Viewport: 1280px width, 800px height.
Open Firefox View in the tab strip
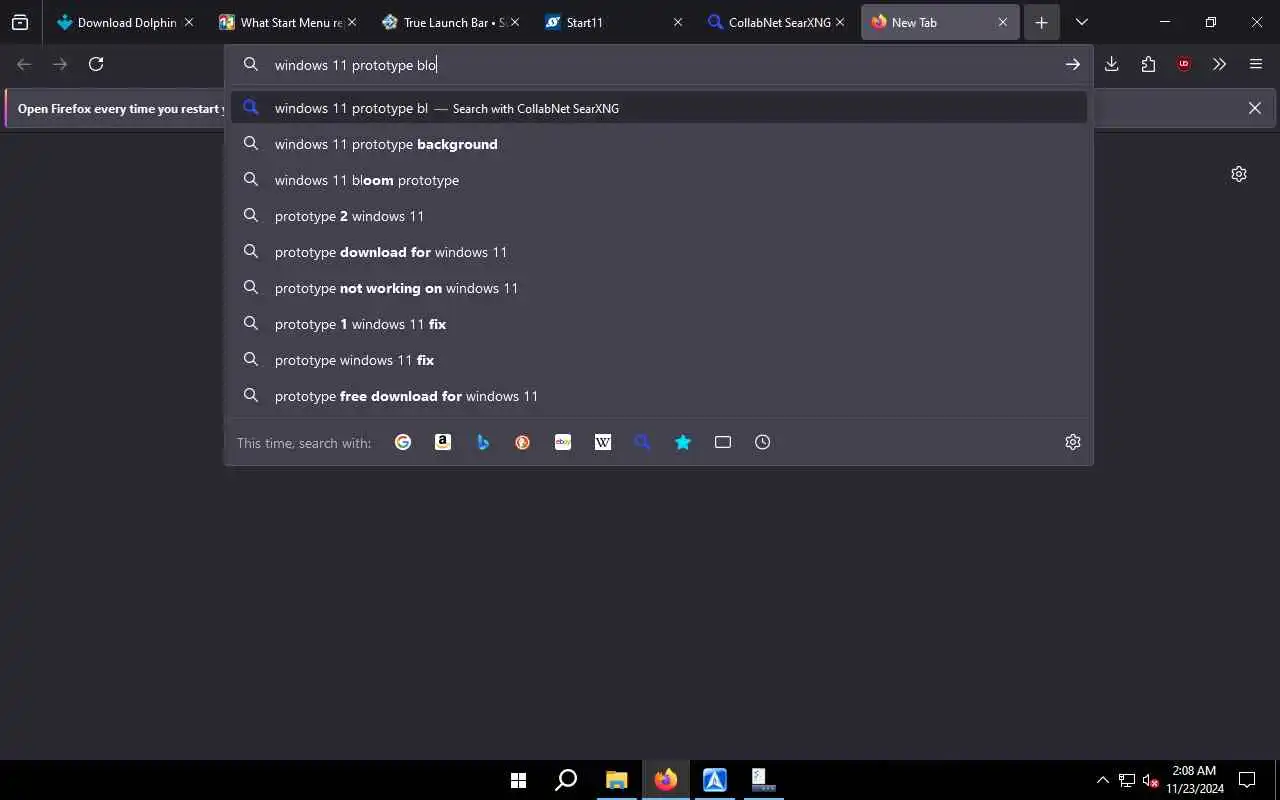tap(20, 22)
